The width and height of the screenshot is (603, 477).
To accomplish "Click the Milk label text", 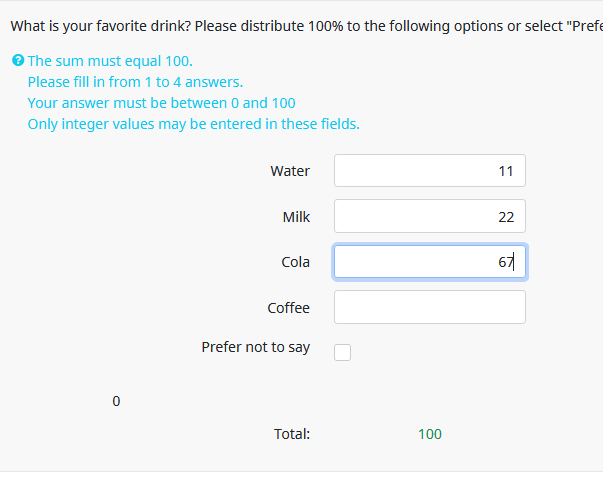I will pos(296,217).
